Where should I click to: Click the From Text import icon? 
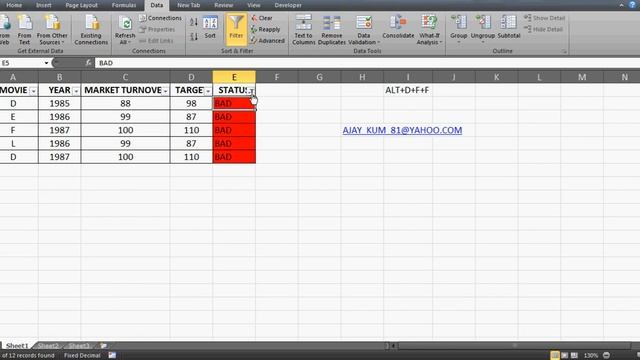(24, 29)
